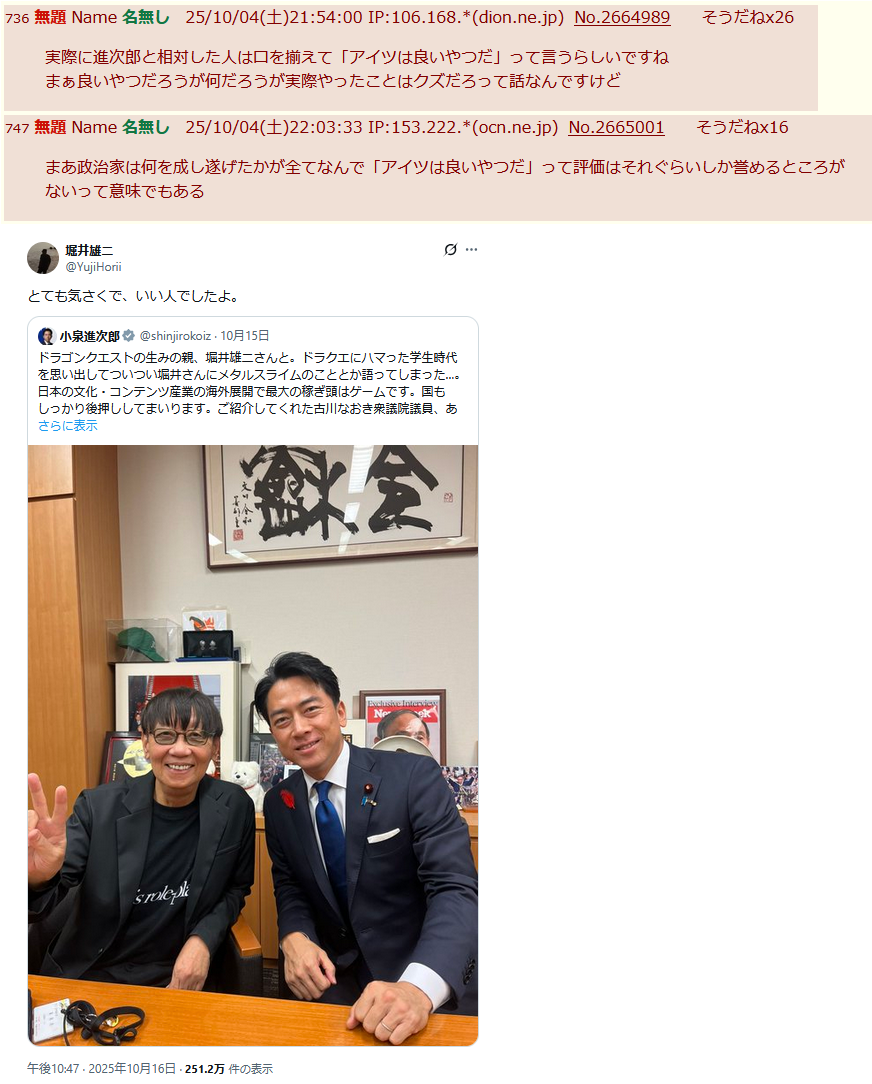The width and height of the screenshot is (872, 1084).
Task: Open the tweet's three-dot more menu
Action: [472, 250]
